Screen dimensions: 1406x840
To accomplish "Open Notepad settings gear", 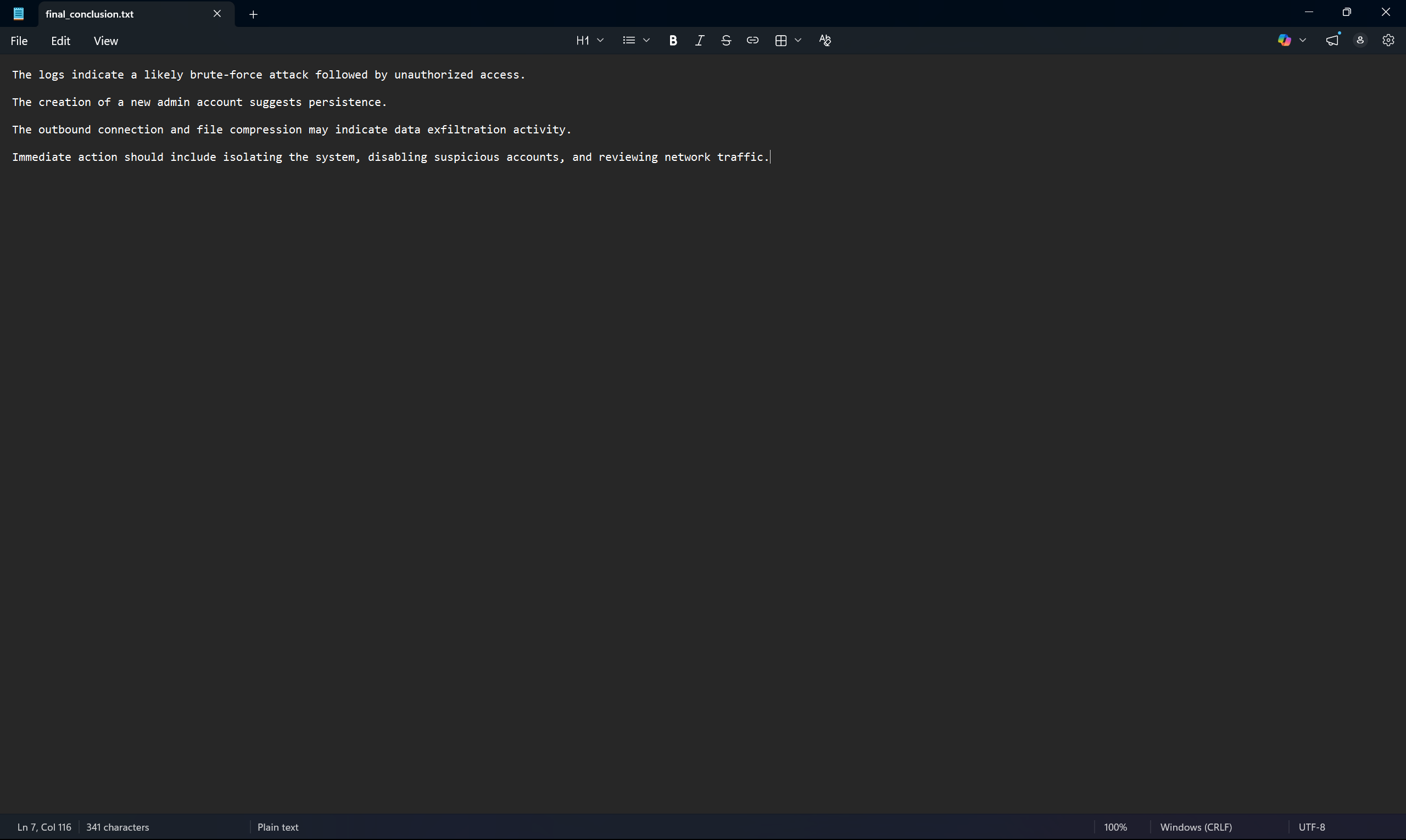I will 1388,40.
